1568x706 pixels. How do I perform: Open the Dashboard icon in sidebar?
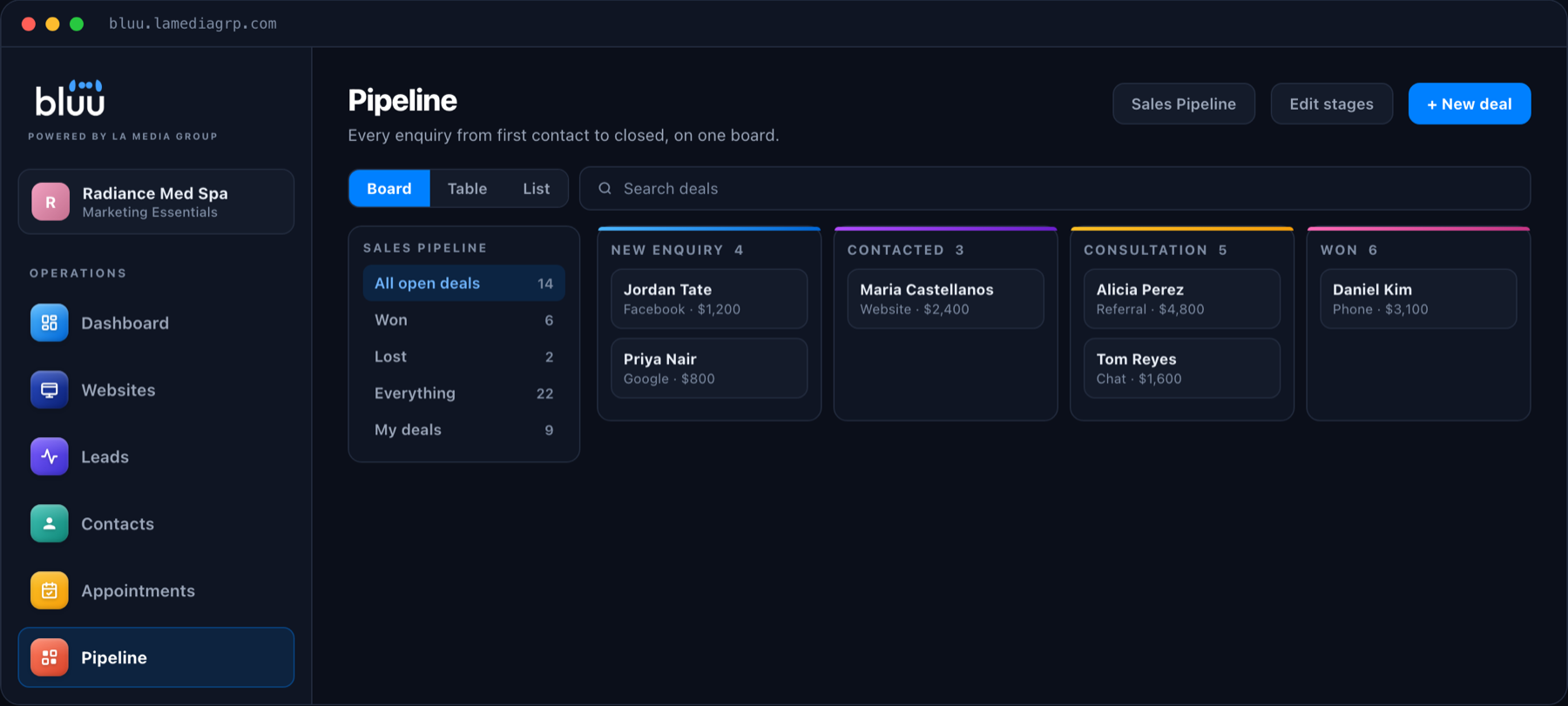pyautogui.click(x=50, y=323)
